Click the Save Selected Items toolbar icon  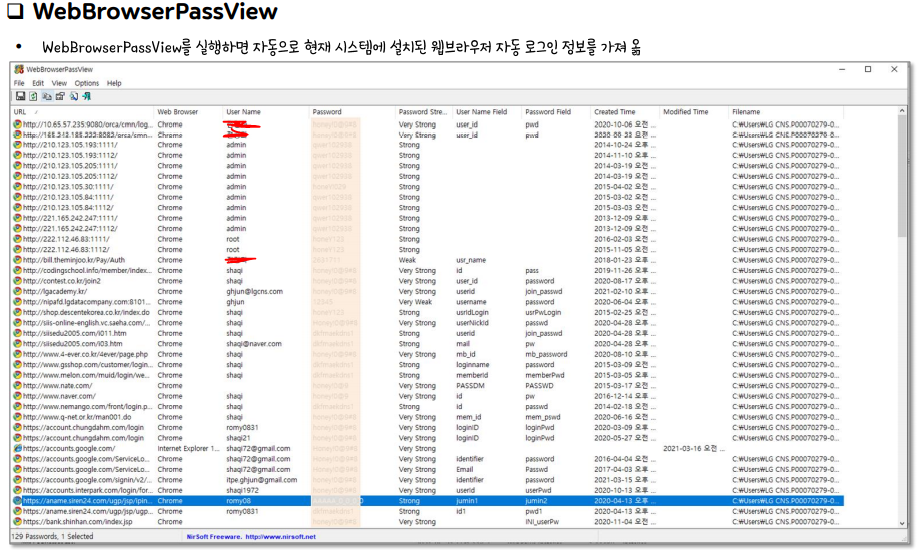tap(20, 96)
